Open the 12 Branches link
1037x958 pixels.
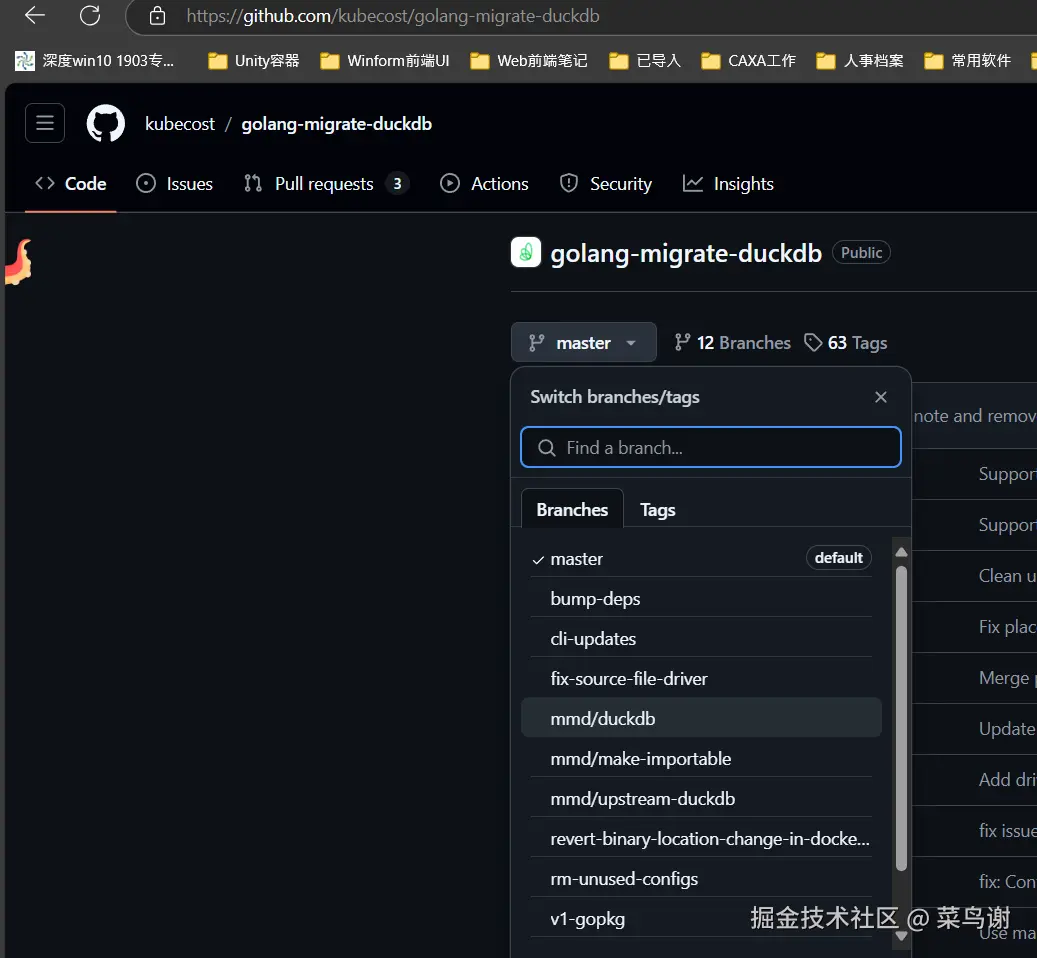click(732, 342)
